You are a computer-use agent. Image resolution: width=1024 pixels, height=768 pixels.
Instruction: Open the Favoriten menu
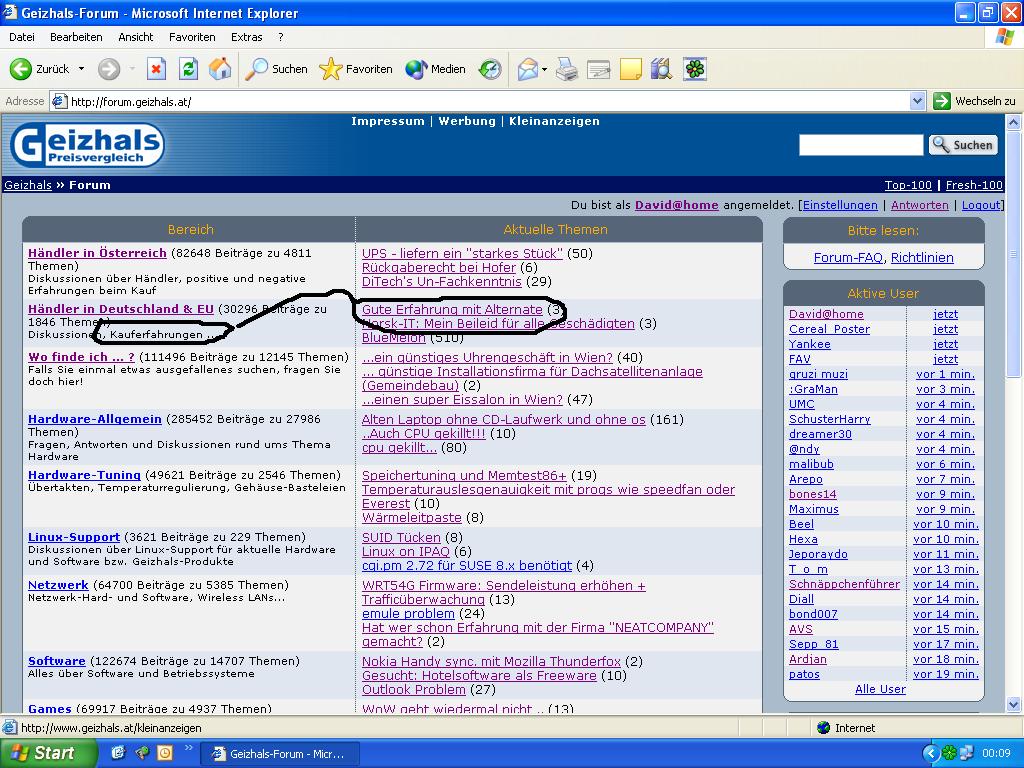point(192,37)
